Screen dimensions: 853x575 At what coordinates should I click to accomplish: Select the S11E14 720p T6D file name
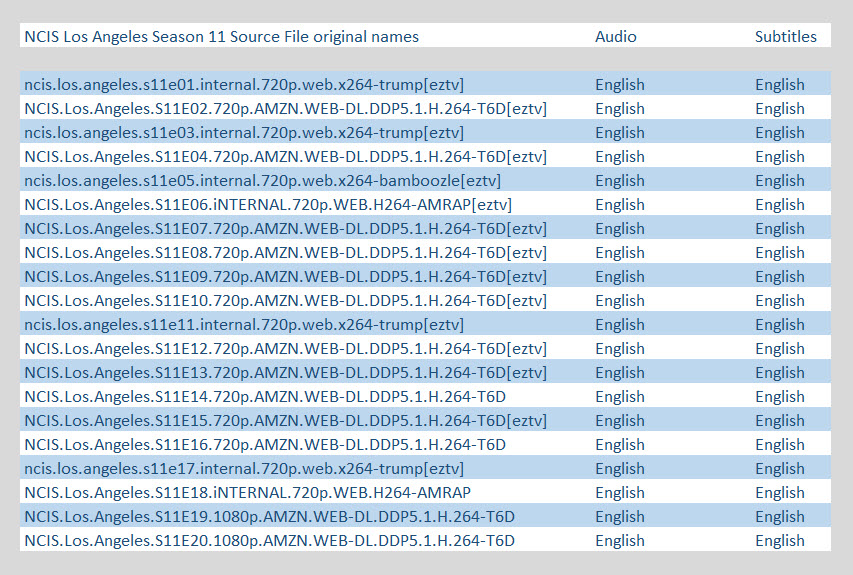click(x=265, y=397)
